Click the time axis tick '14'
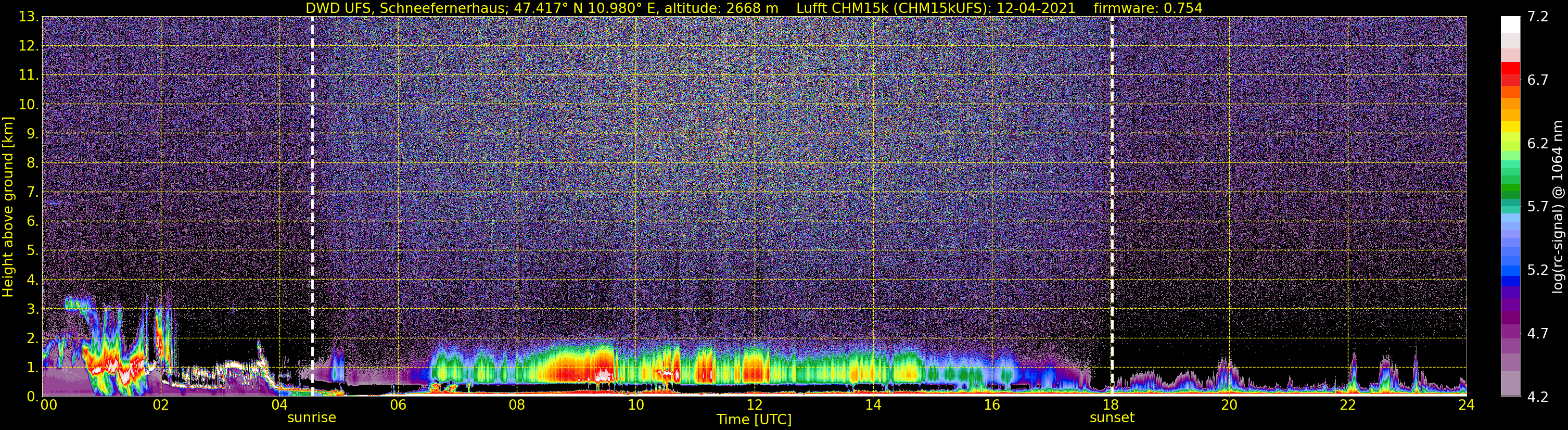 [x=873, y=405]
